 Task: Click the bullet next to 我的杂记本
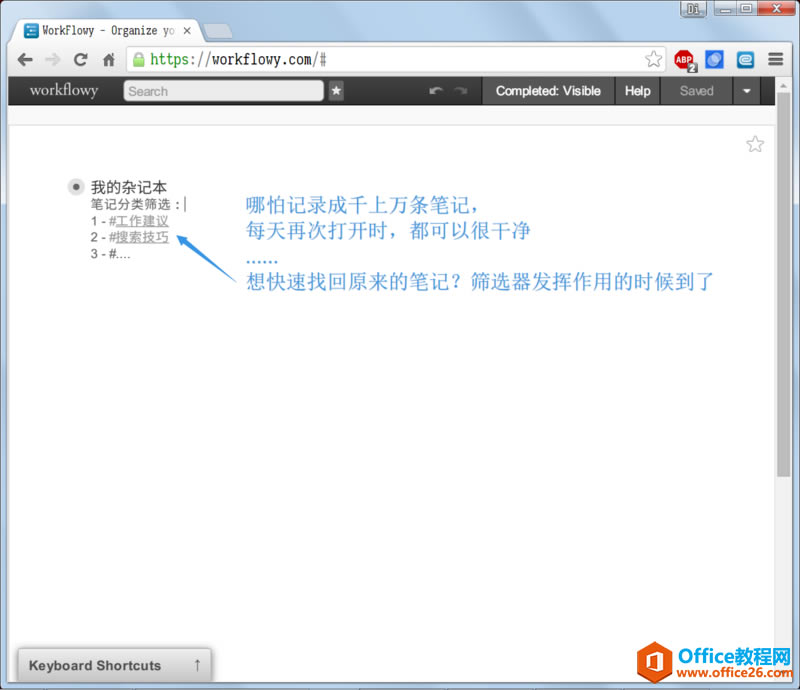coord(76,186)
